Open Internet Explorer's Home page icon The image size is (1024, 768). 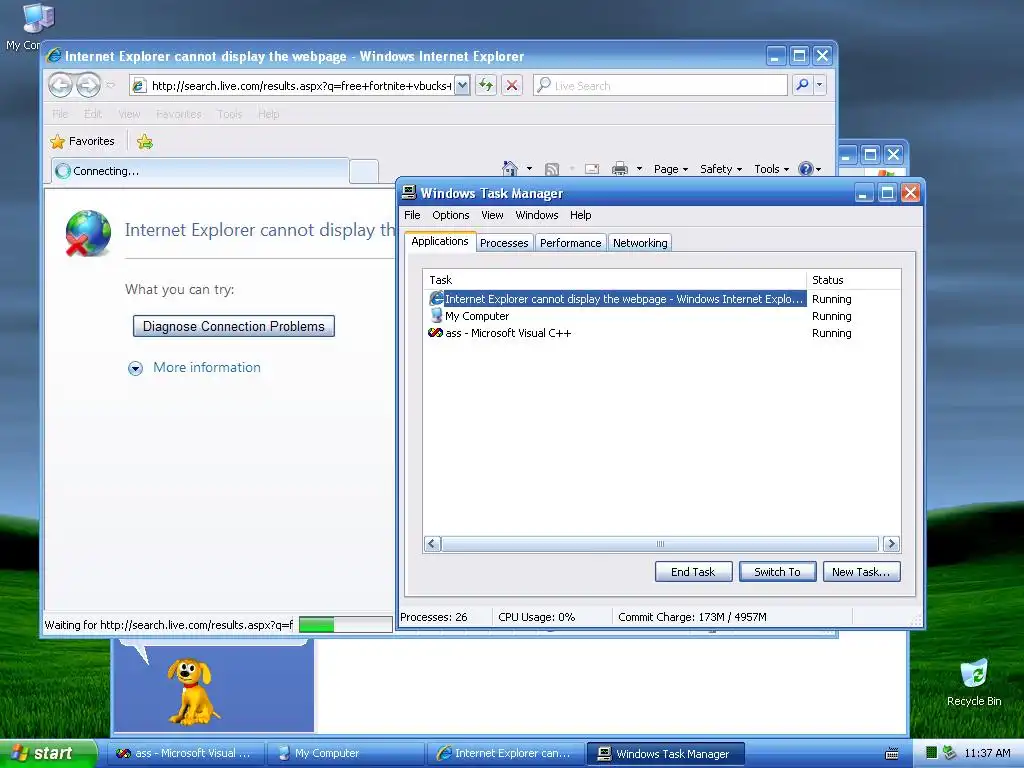[x=510, y=168]
